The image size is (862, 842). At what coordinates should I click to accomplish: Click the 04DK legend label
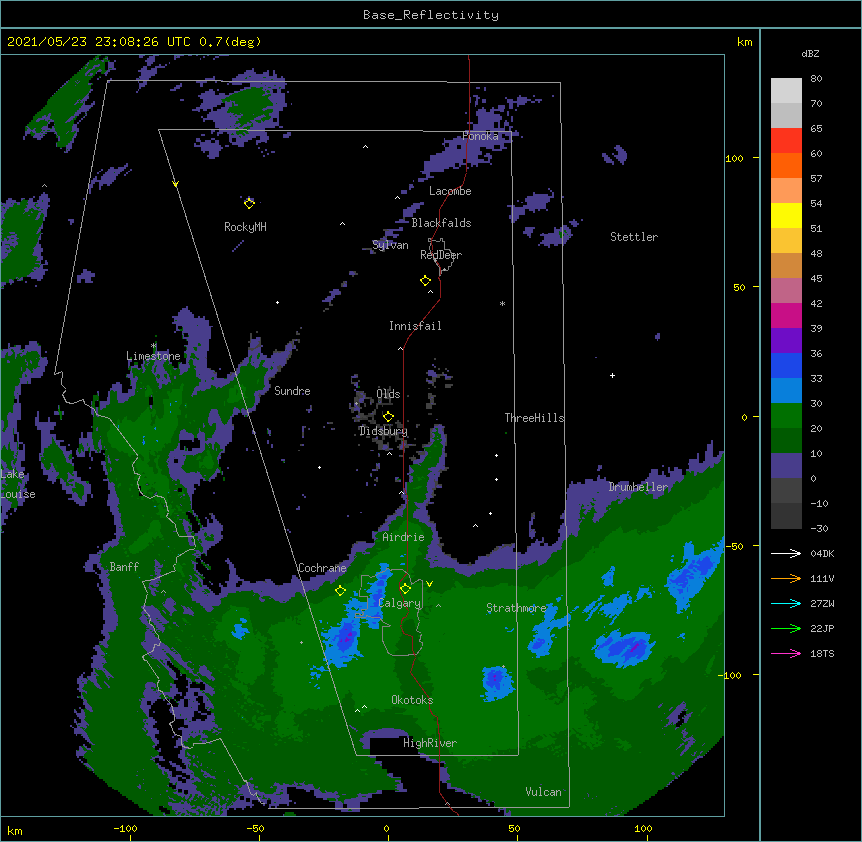pos(822,553)
